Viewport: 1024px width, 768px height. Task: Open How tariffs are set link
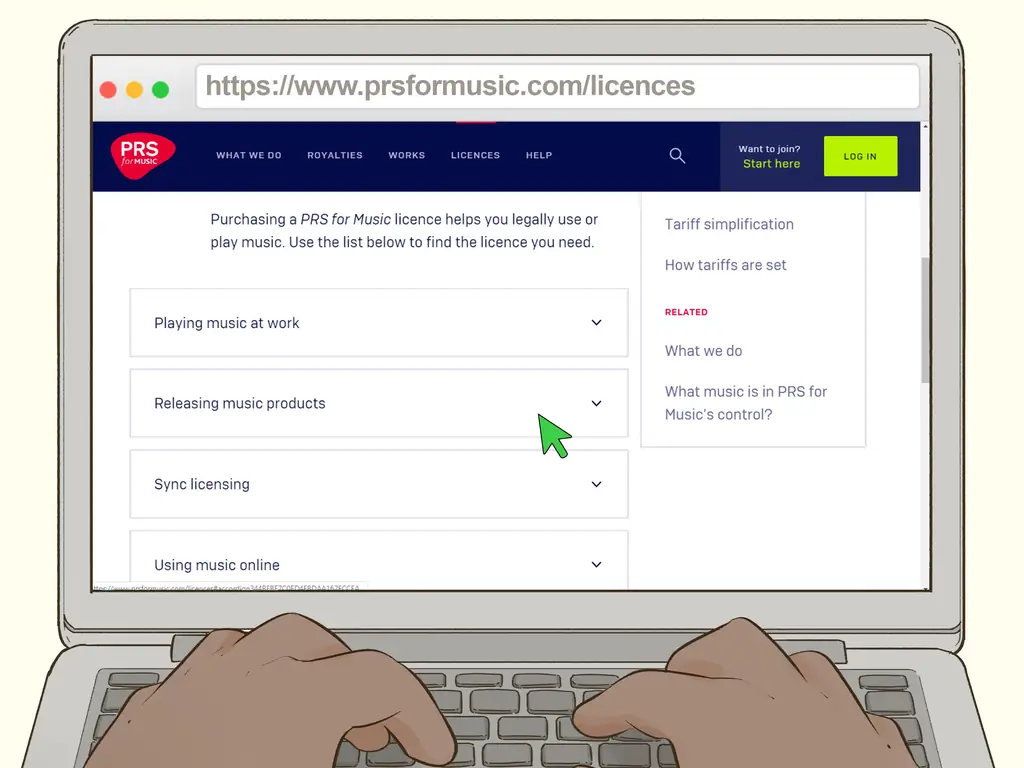726,265
